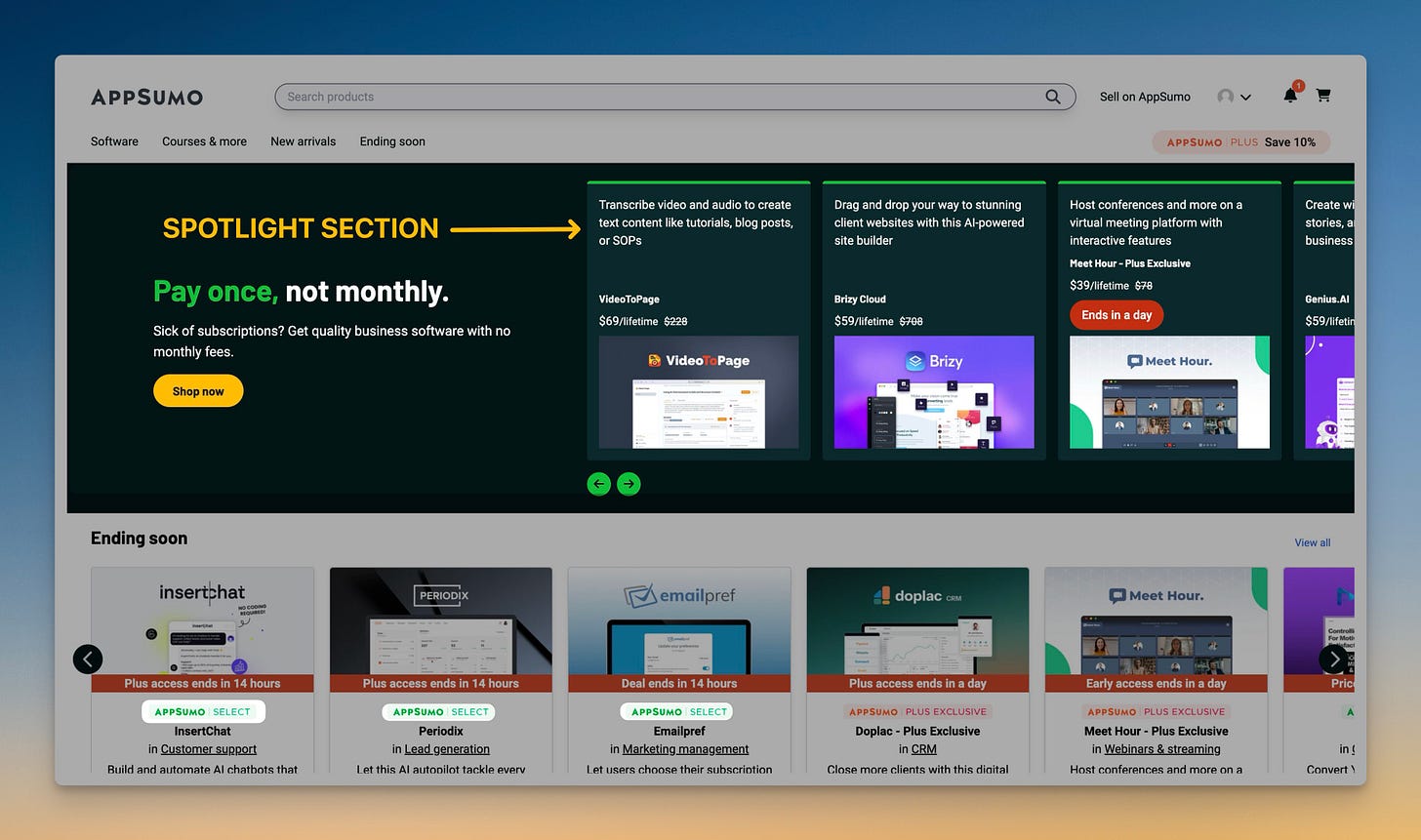Click the InsertChat product title
Viewport: 1421px width, 840px height.
(203, 731)
